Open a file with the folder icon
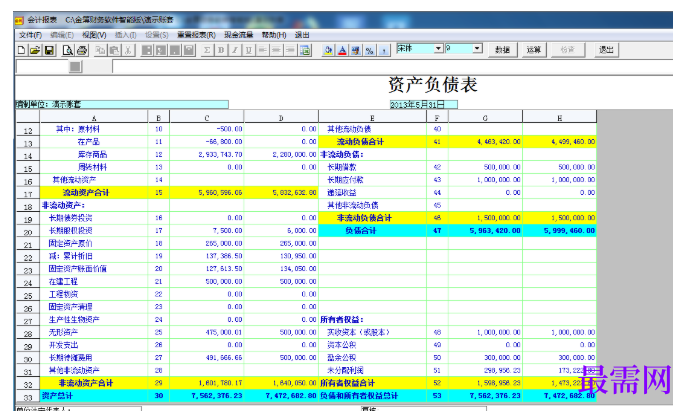This screenshot has width=690, height=411. (x=35, y=50)
